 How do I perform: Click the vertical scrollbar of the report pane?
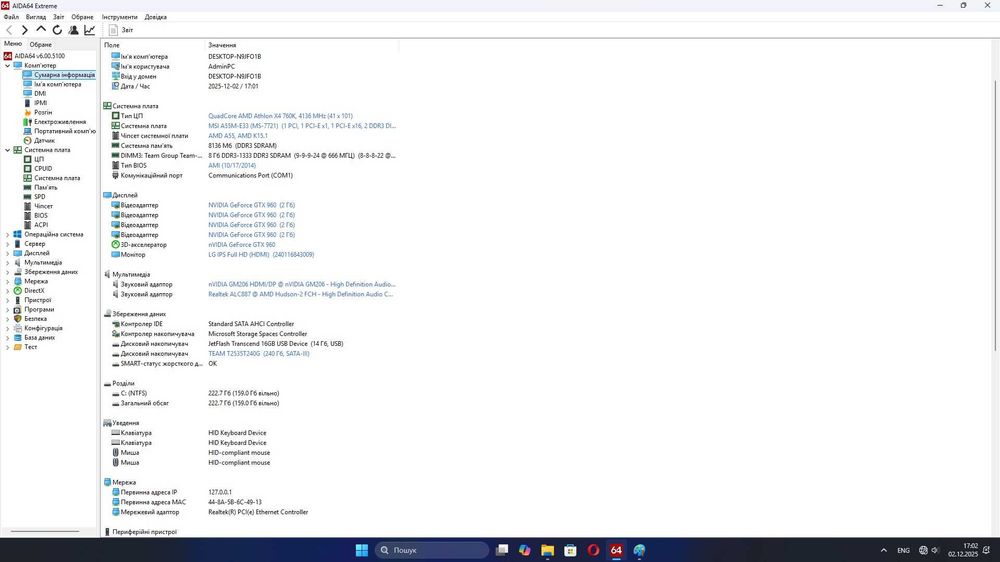(x=996, y=217)
